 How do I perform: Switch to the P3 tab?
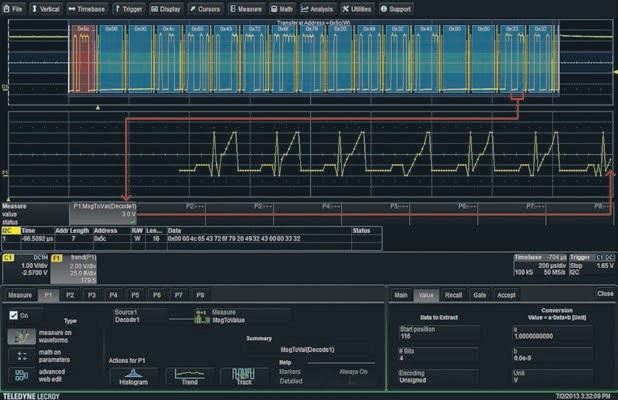tap(92, 295)
